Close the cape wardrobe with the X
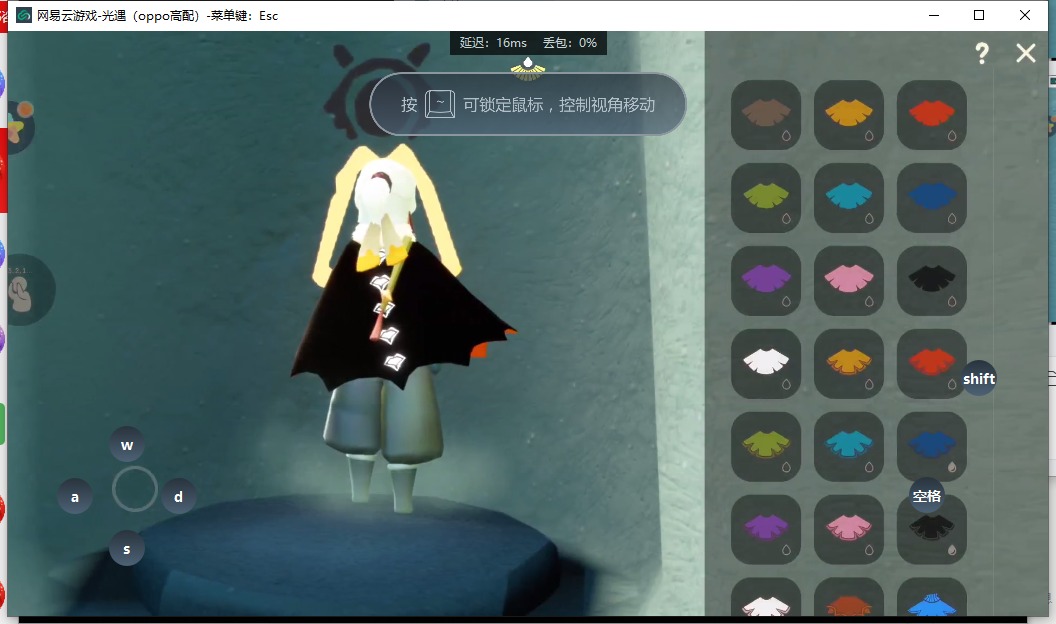 (1026, 53)
